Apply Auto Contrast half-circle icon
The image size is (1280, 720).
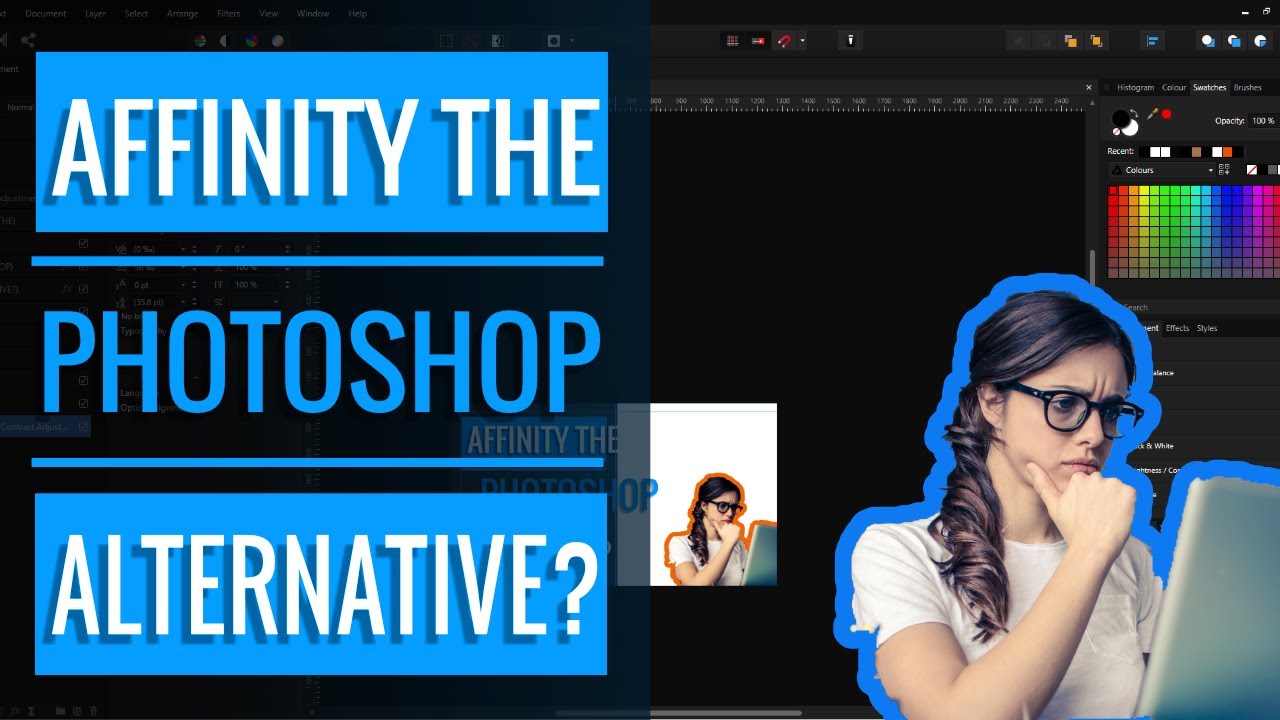(224, 41)
